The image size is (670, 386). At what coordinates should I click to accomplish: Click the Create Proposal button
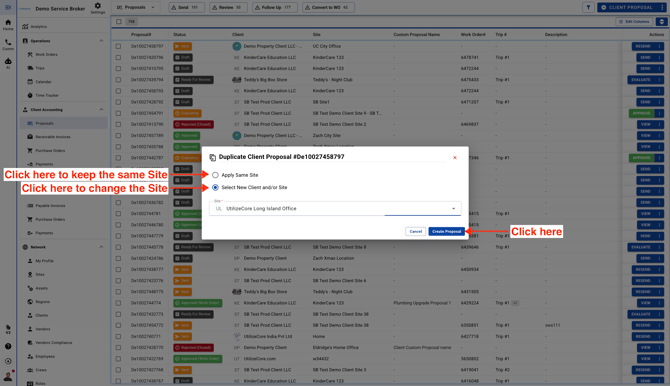[446, 231]
